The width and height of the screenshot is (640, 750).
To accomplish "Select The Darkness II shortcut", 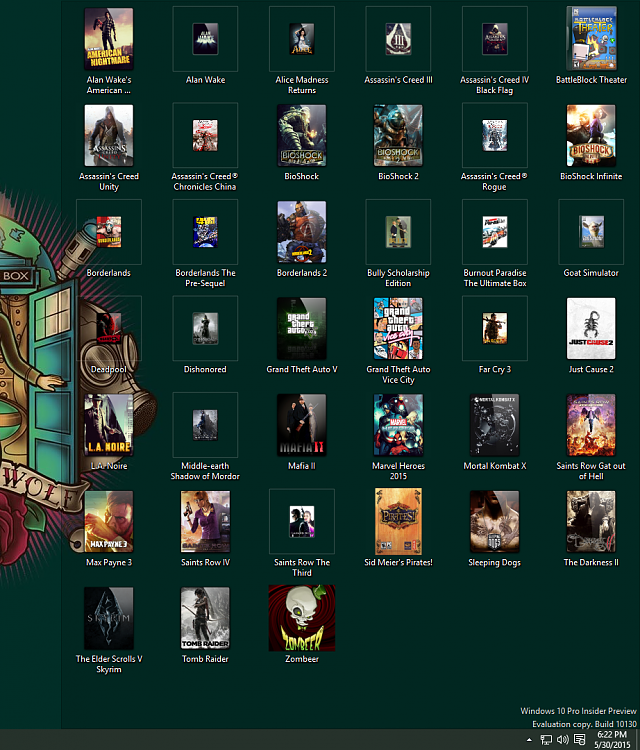I will [591, 521].
